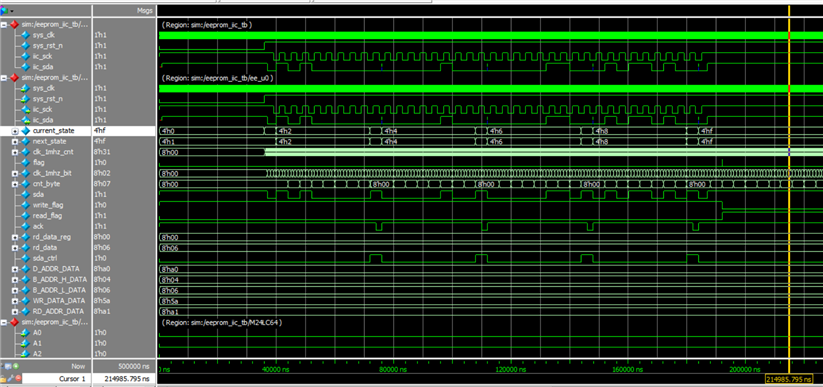Select the read_flag signal
The height and width of the screenshot is (387, 823).
[46, 216]
